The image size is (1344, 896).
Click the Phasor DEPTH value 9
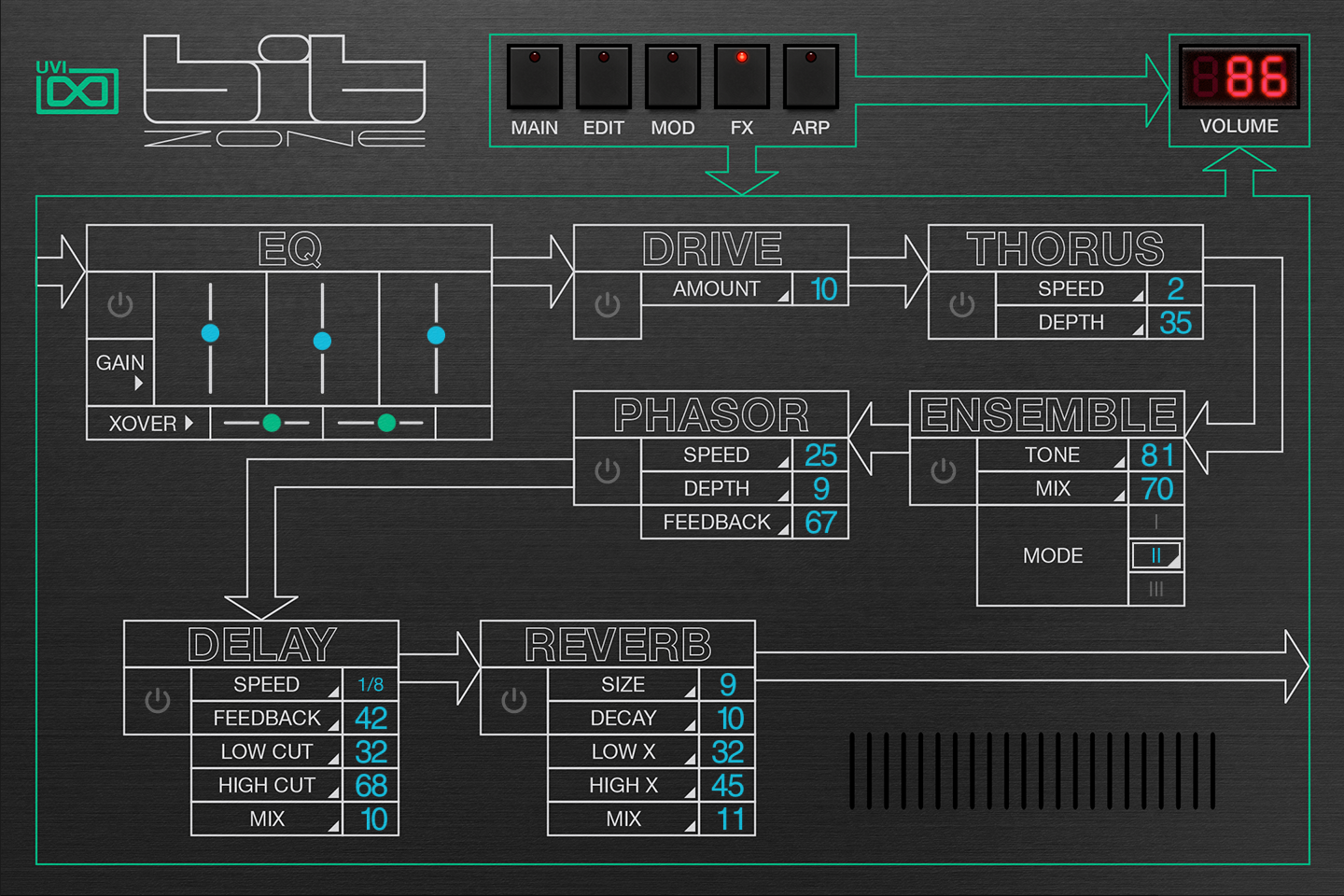[820, 489]
